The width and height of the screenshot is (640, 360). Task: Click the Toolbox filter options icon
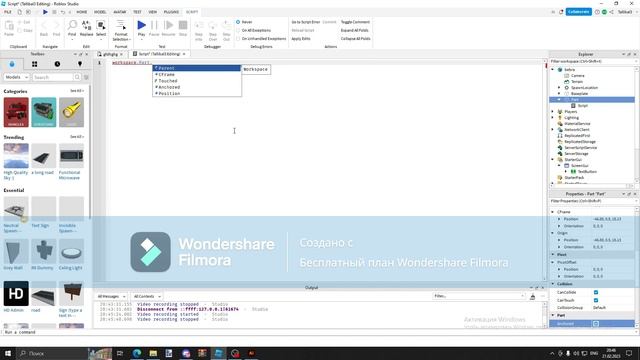point(86,77)
